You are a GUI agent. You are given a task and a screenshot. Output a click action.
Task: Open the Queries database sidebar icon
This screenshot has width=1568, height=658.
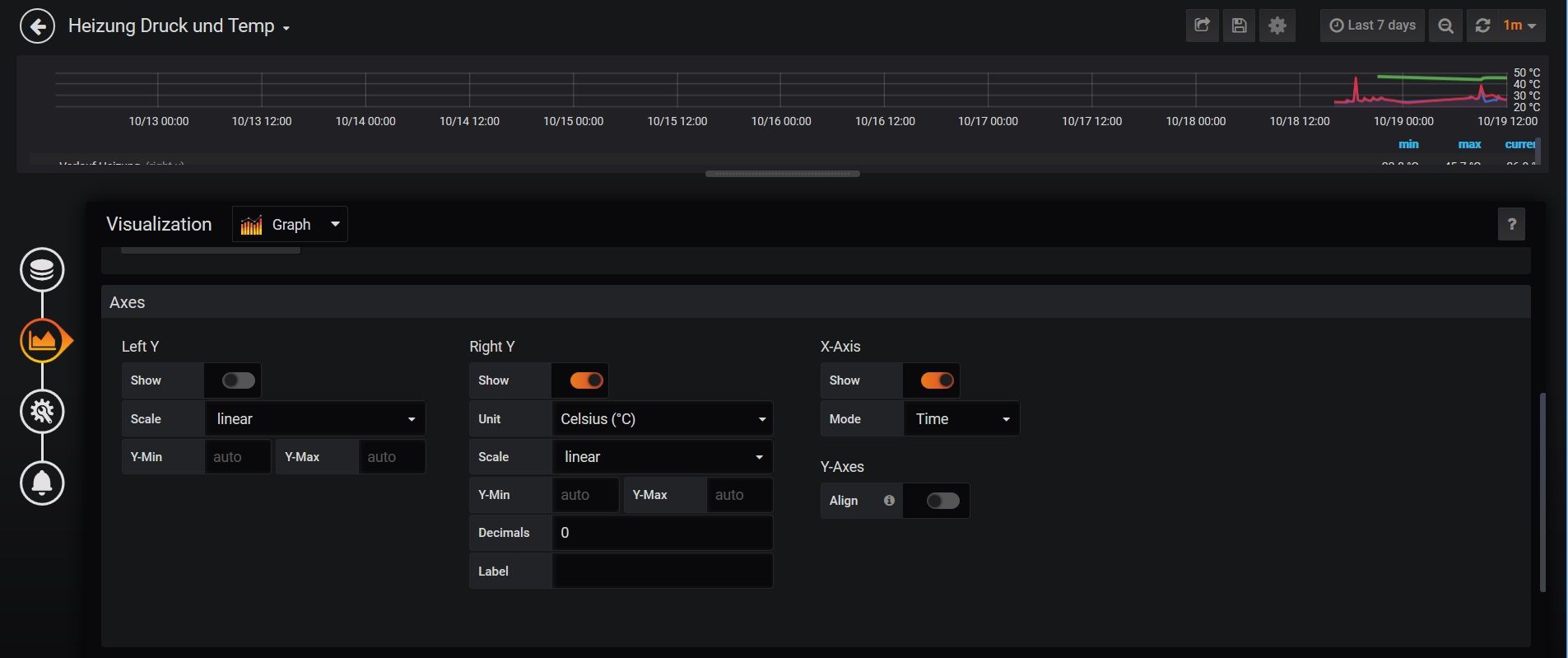click(x=42, y=269)
